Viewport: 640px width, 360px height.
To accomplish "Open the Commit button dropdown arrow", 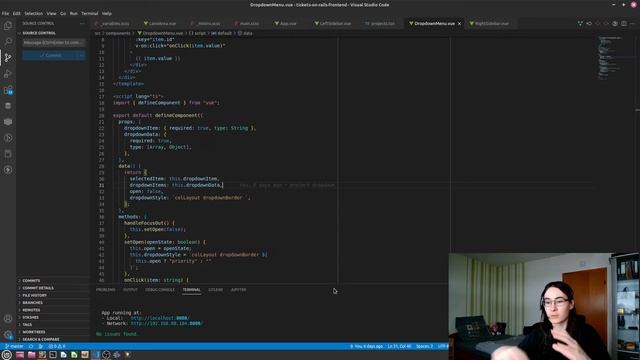I will point(81,56).
